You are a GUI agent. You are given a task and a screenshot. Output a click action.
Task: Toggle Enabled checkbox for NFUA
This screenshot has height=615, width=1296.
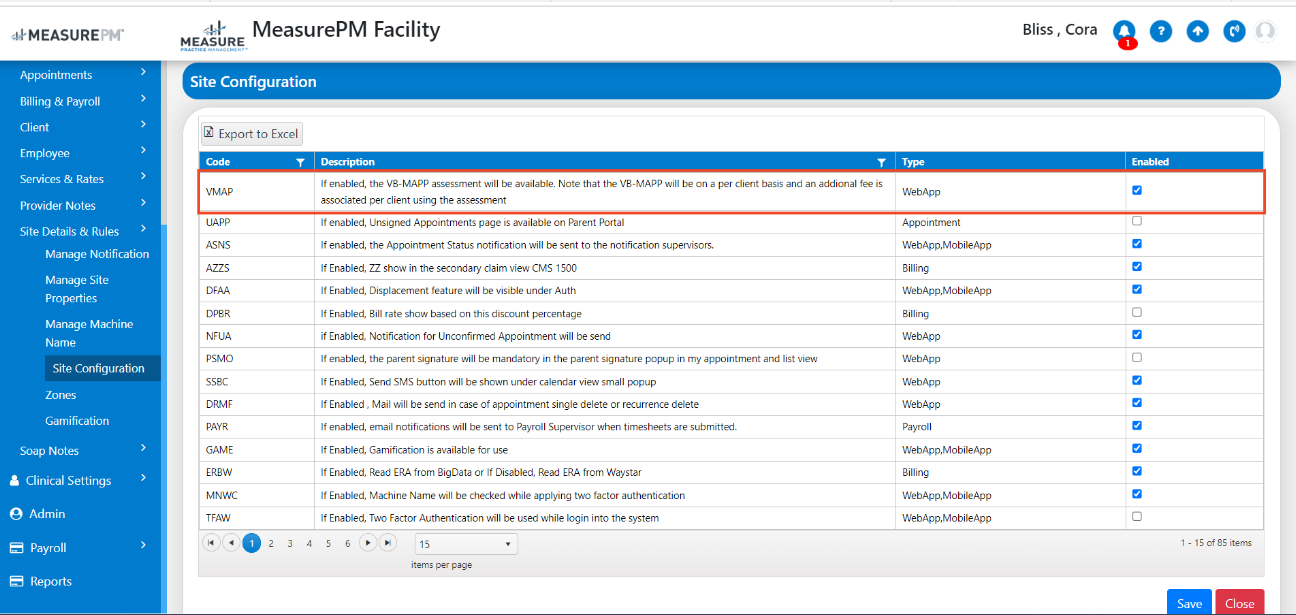(x=1137, y=335)
